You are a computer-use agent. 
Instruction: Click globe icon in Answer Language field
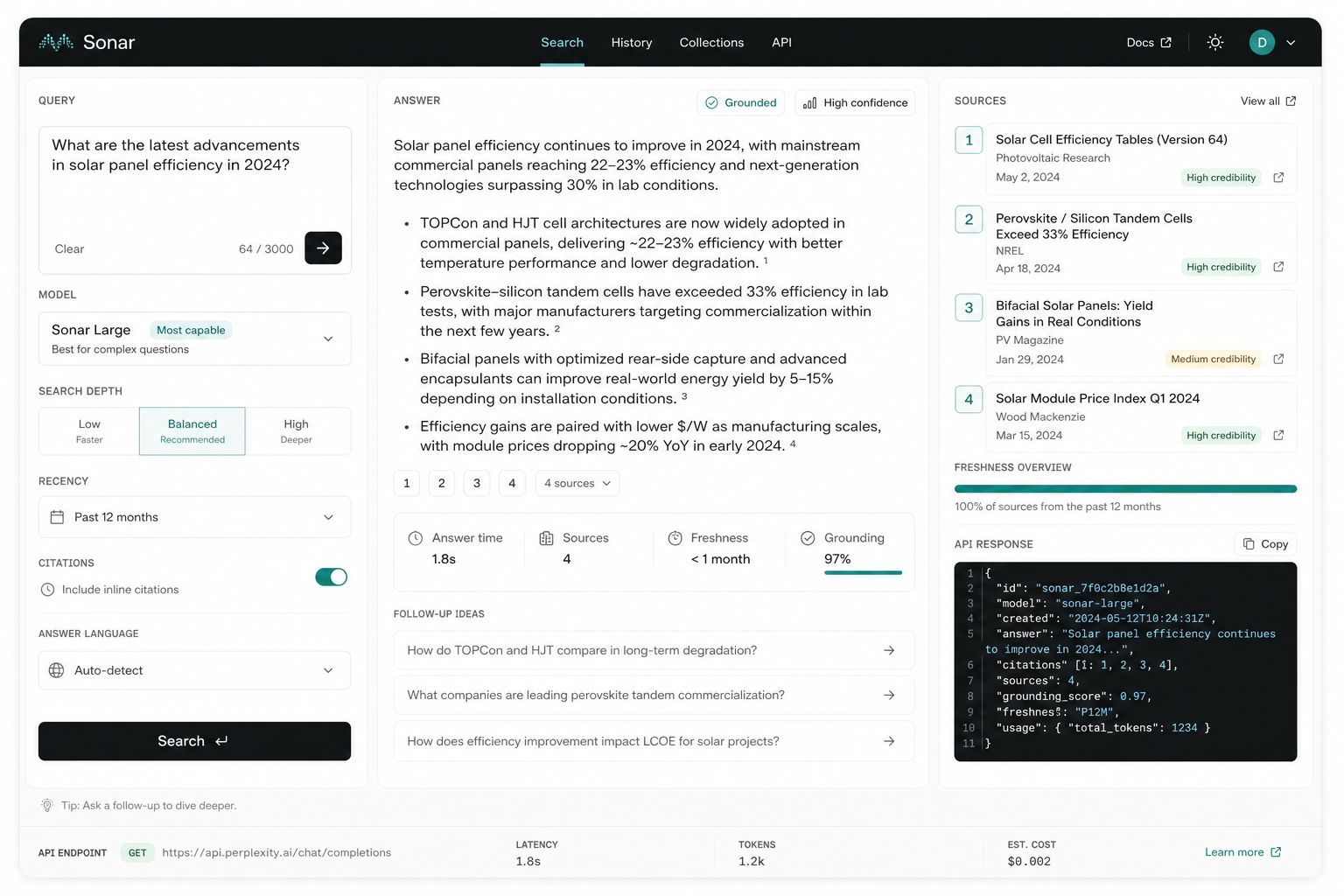tap(57, 670)
